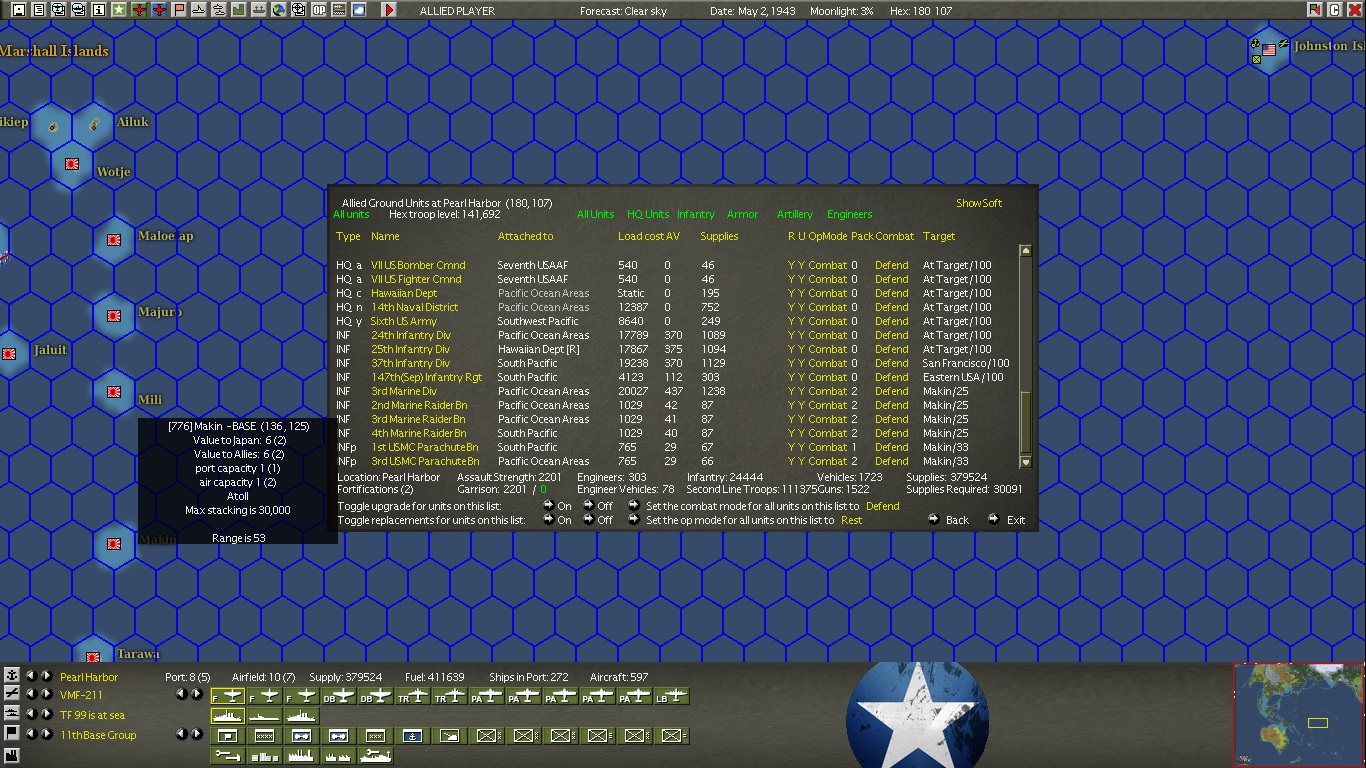Go to previous base before Pearl Harbor
Viewport: 1366px width, 768px height.
coord(31,676)
